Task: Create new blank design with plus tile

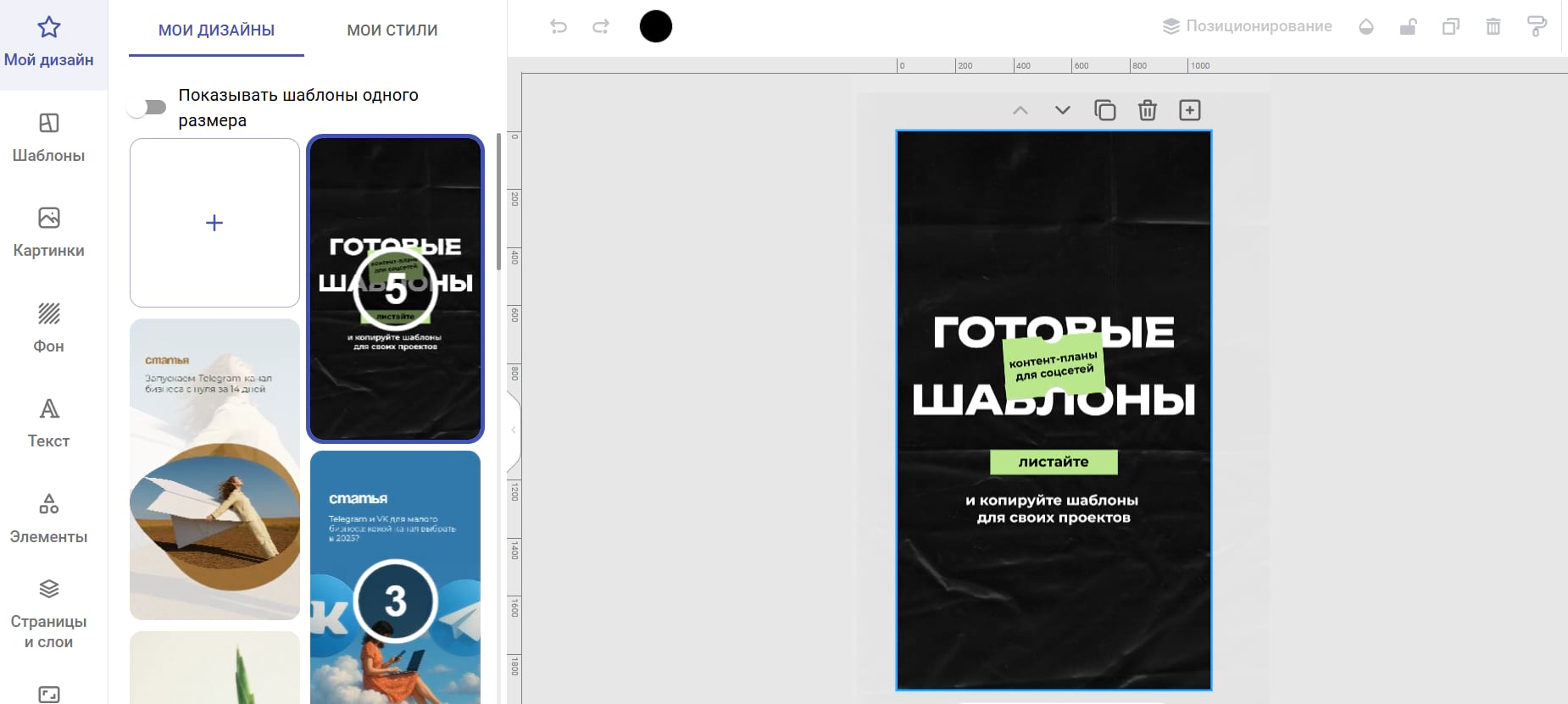Action: click(x=214, y=223)
